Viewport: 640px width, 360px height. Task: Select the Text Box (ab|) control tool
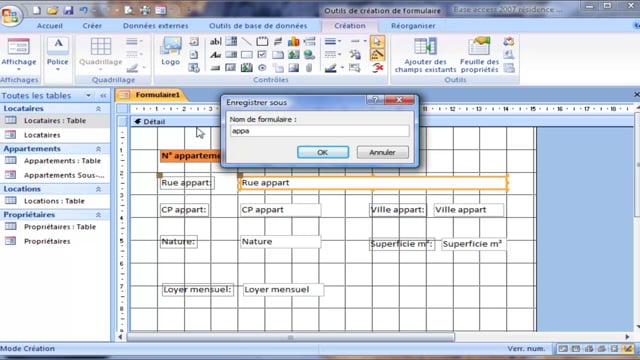(x=215, y=41)
